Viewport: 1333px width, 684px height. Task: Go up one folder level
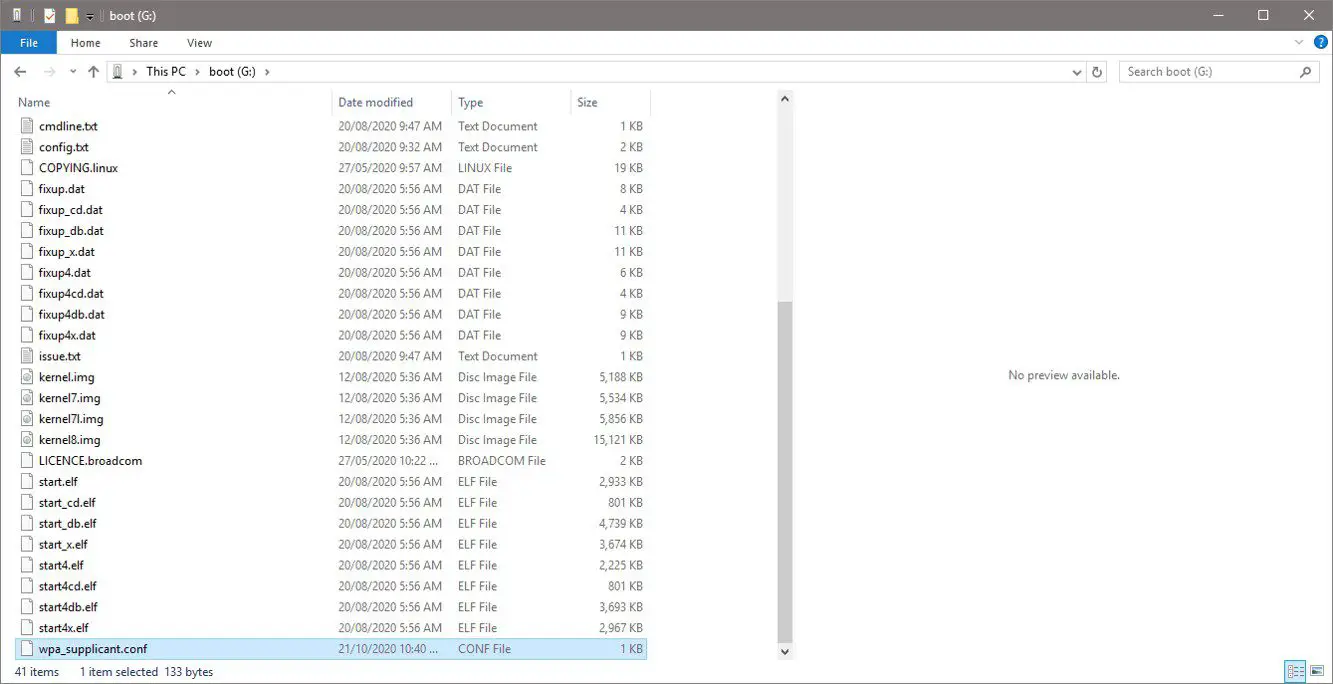tap(94, 72)
